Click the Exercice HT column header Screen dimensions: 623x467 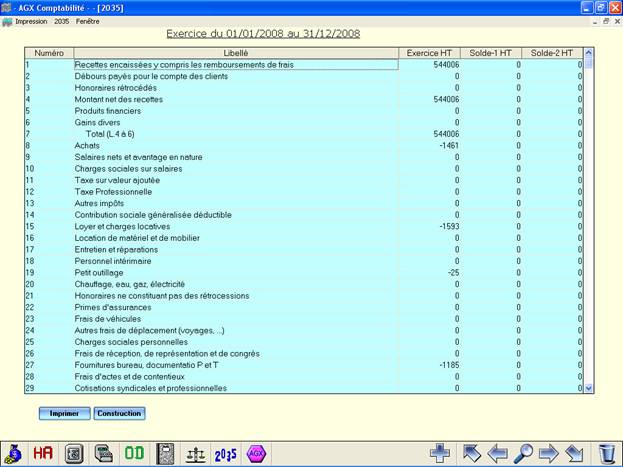click(430, 52)
